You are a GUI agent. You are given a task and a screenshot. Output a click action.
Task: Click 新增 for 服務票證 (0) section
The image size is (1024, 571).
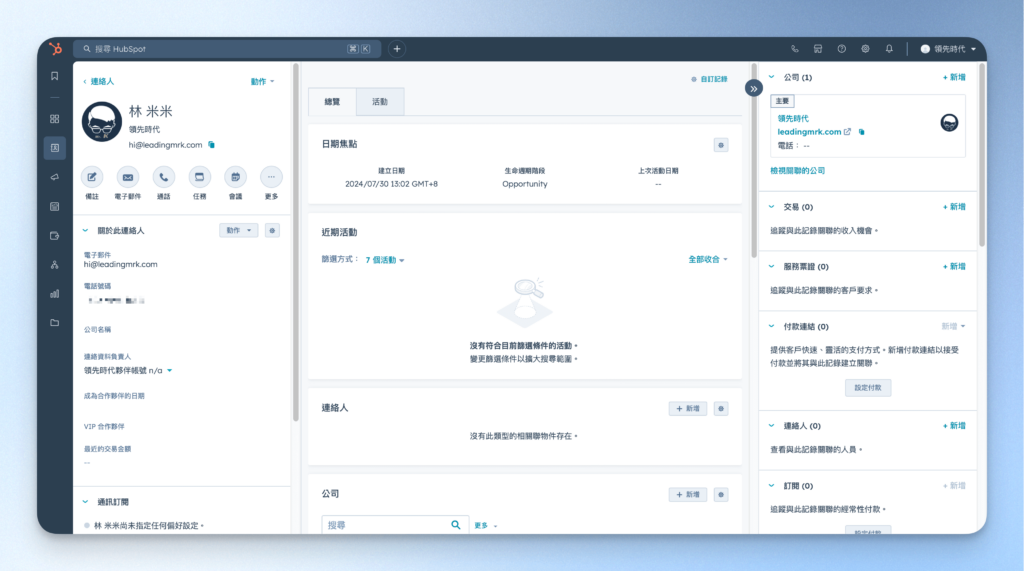(x=954, y=267)
